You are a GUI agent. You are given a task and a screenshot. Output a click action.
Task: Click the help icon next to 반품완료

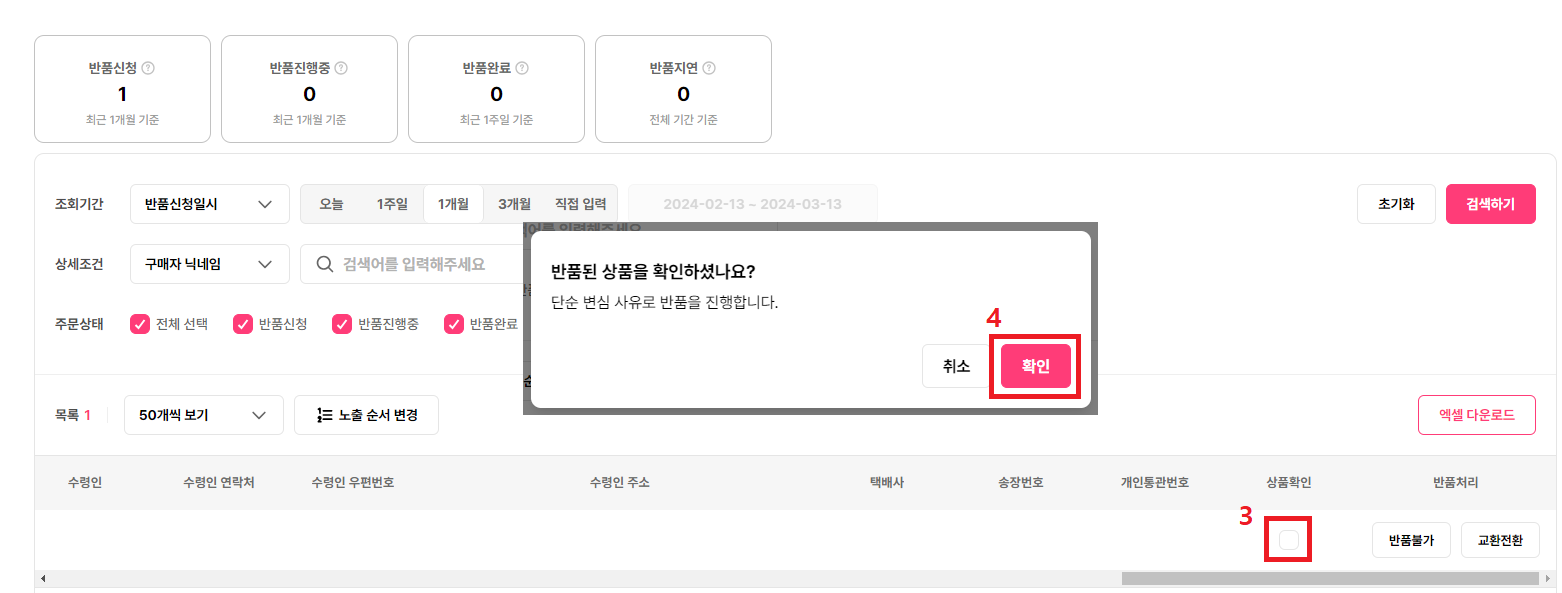pos(522,69)
